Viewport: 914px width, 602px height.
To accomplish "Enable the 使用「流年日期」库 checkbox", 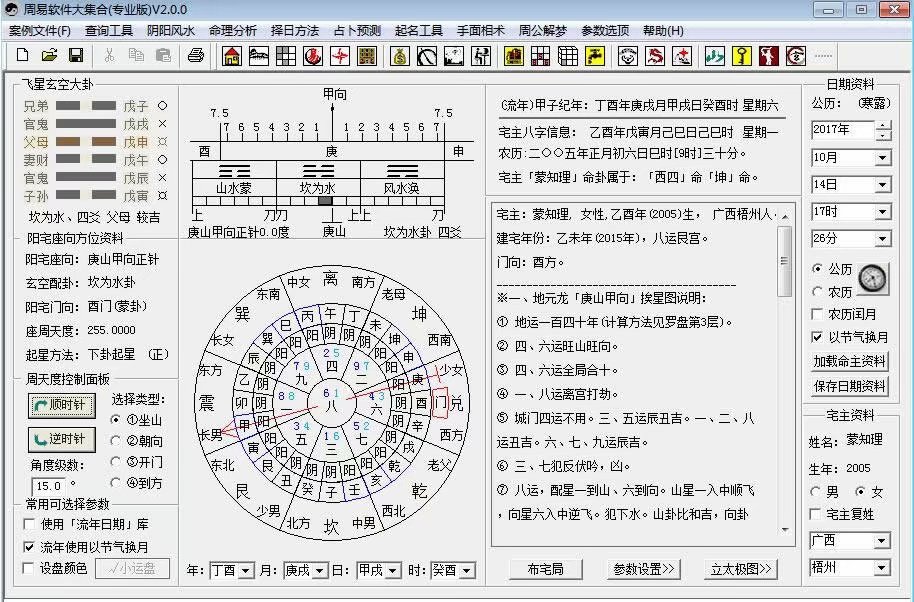I will coord(30,524).
